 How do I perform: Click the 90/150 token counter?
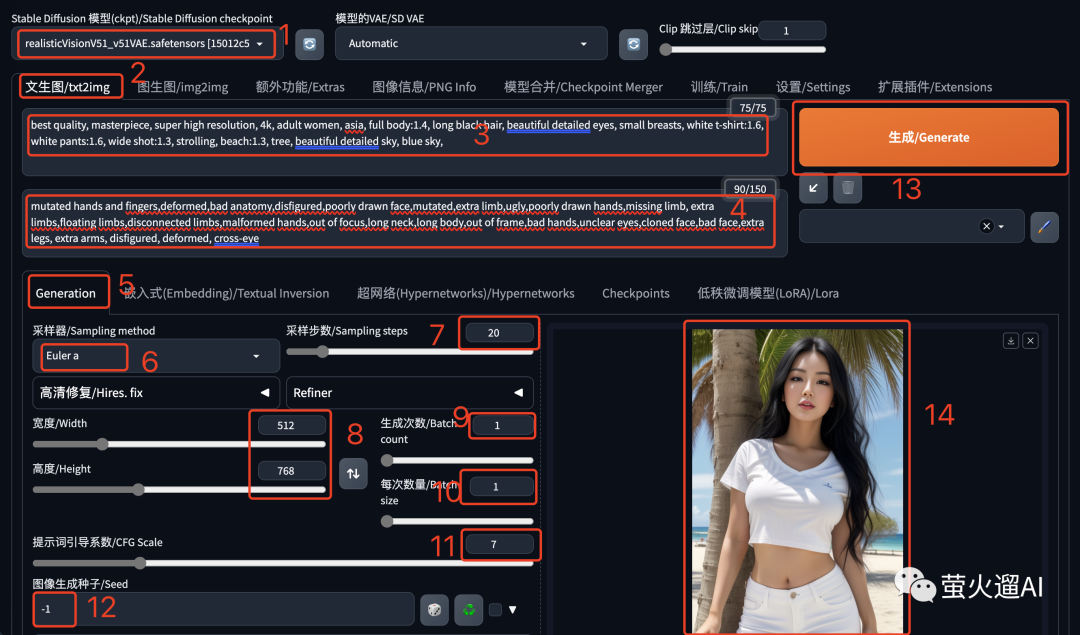tap(749, 189)
